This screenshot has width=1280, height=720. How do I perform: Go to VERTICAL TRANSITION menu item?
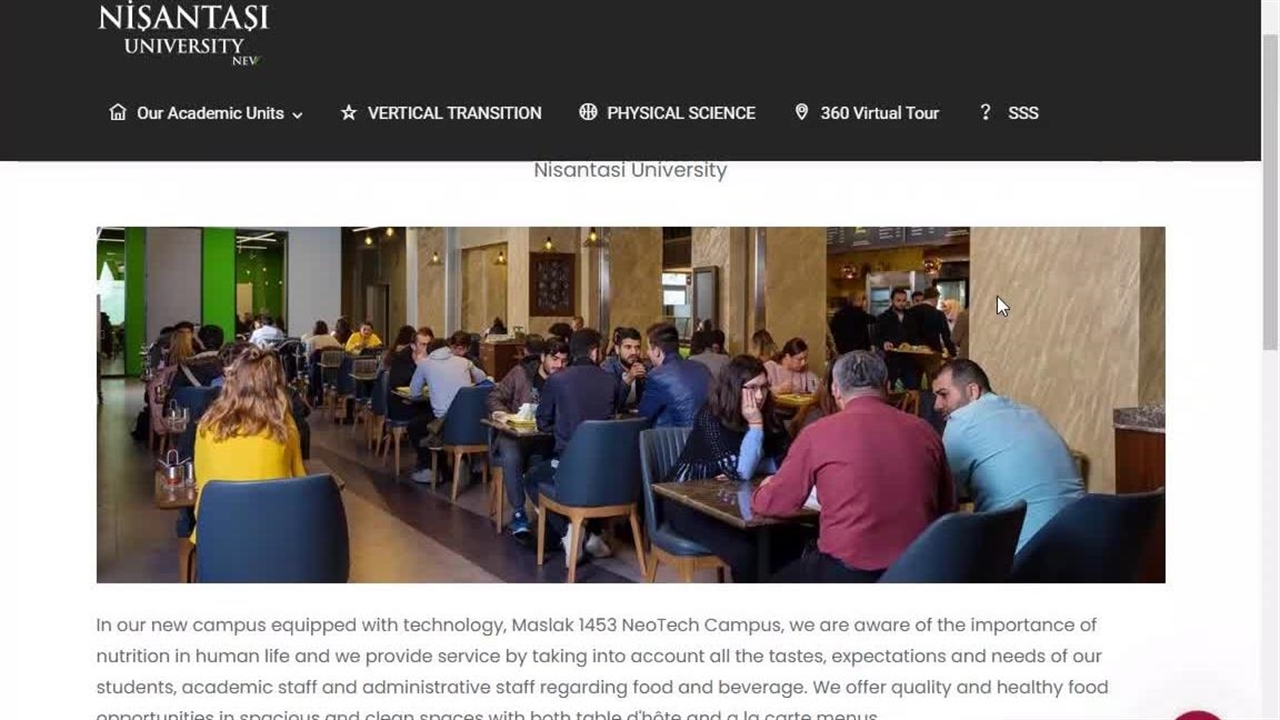tap(454, 113)
